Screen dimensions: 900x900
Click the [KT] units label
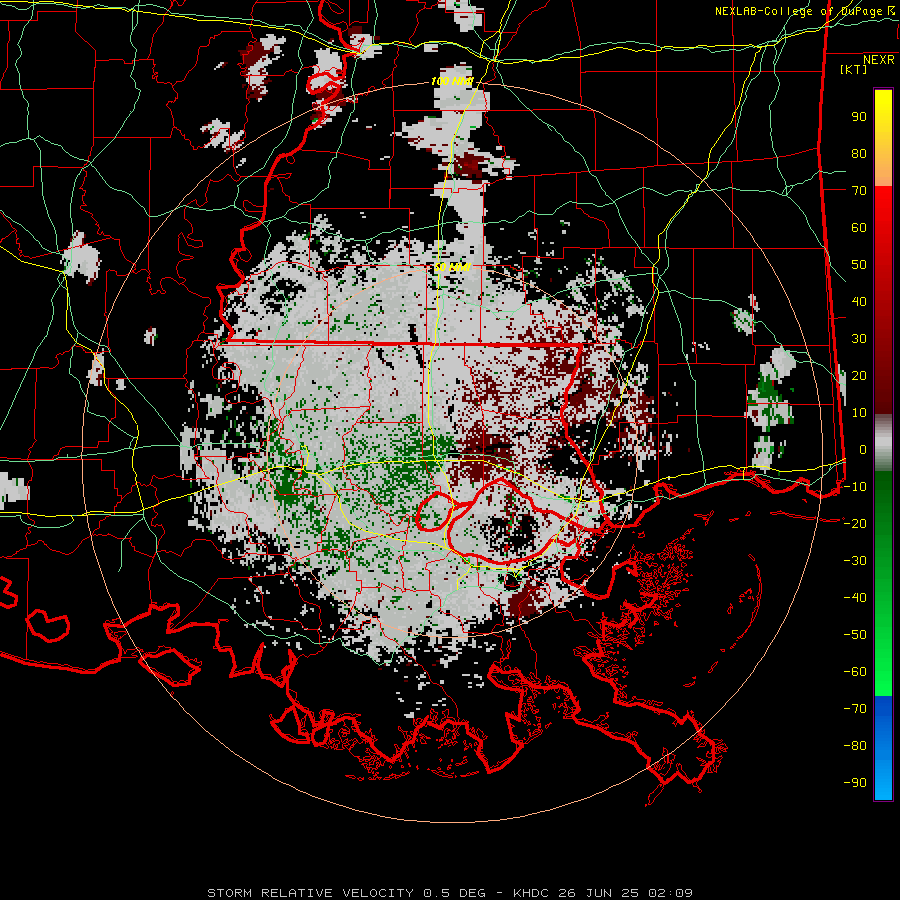point(853,70)
